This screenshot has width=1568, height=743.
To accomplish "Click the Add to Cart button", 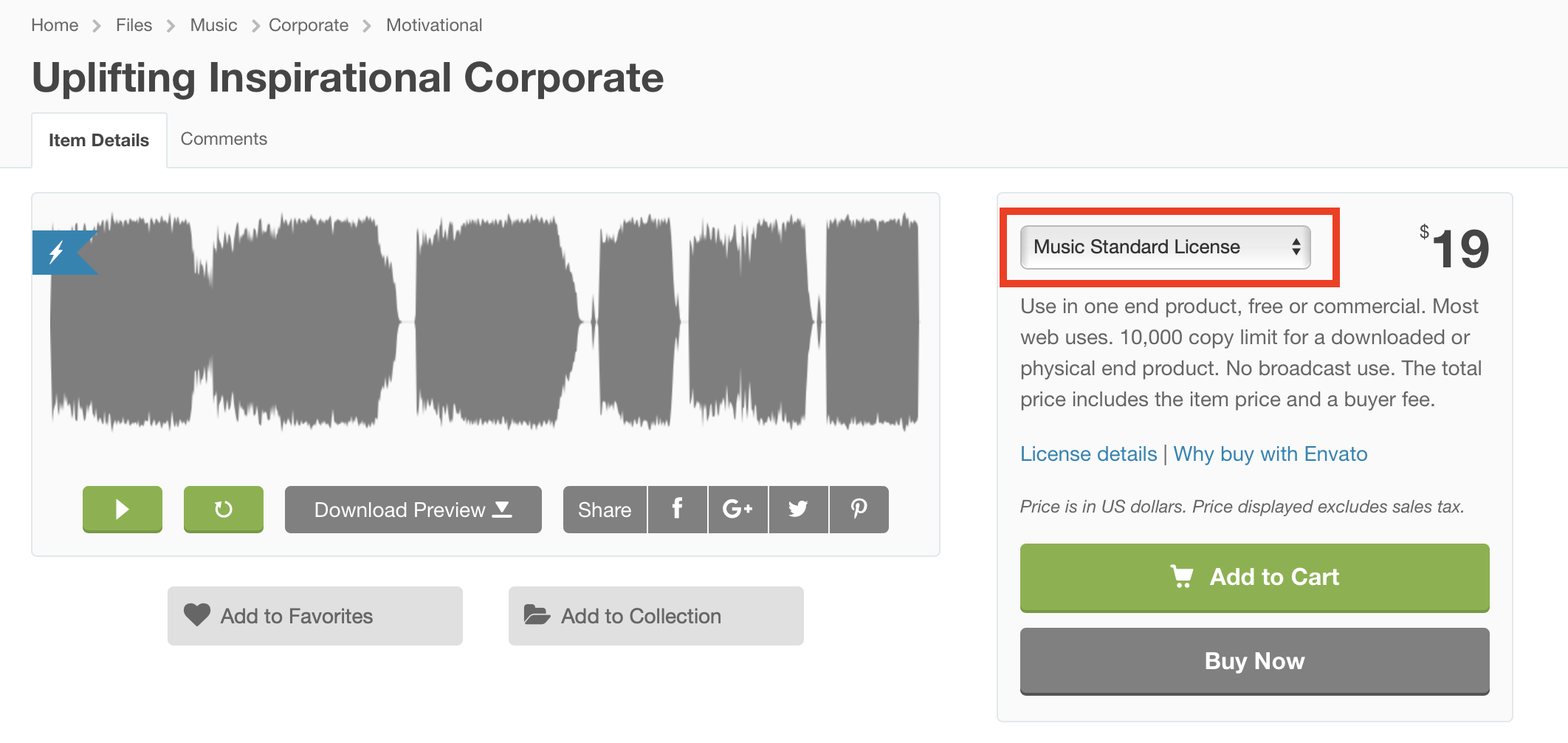I will (1254, 577).
